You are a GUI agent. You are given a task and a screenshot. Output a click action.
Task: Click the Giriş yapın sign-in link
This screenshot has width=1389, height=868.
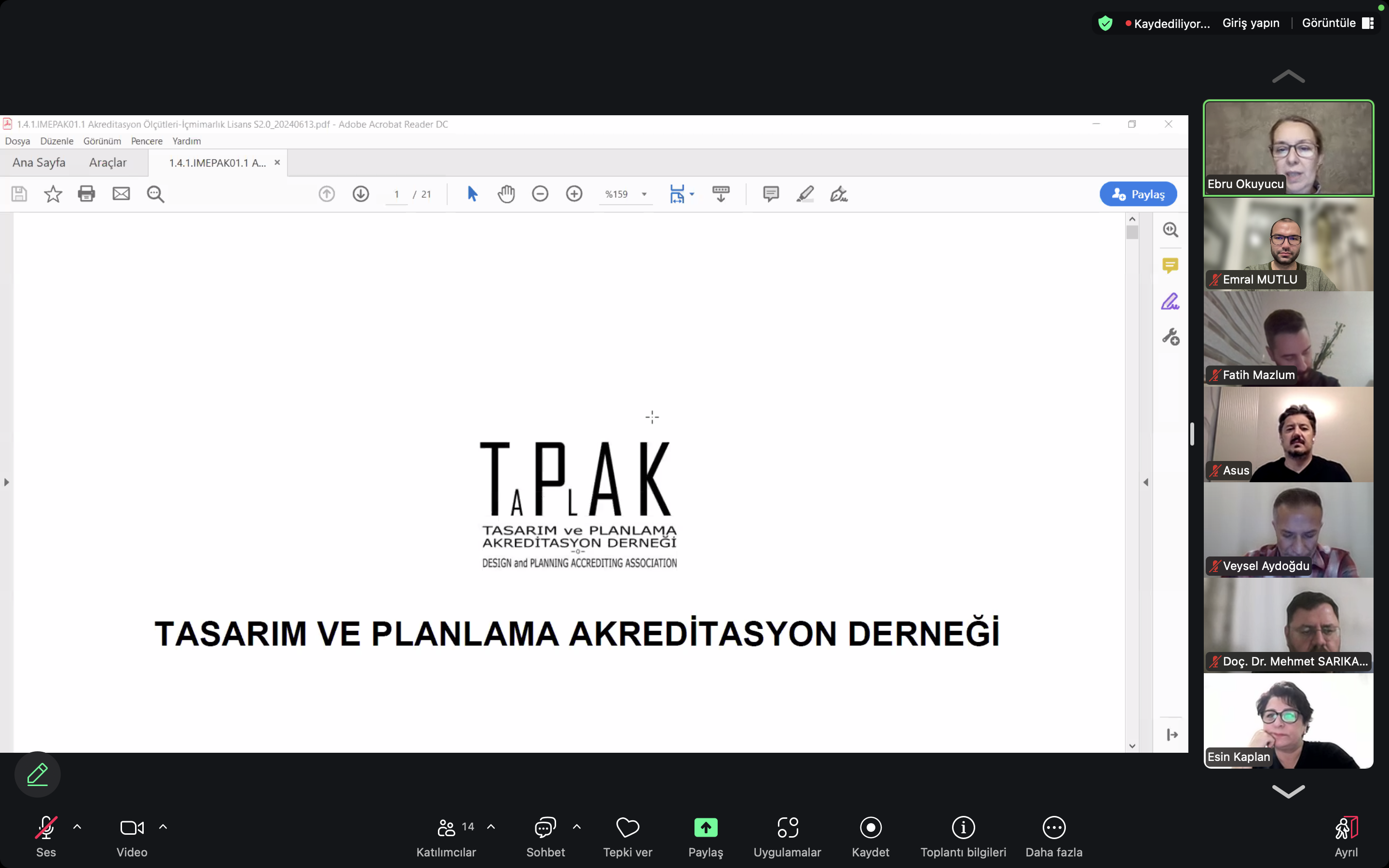(x=1251, y=23)
